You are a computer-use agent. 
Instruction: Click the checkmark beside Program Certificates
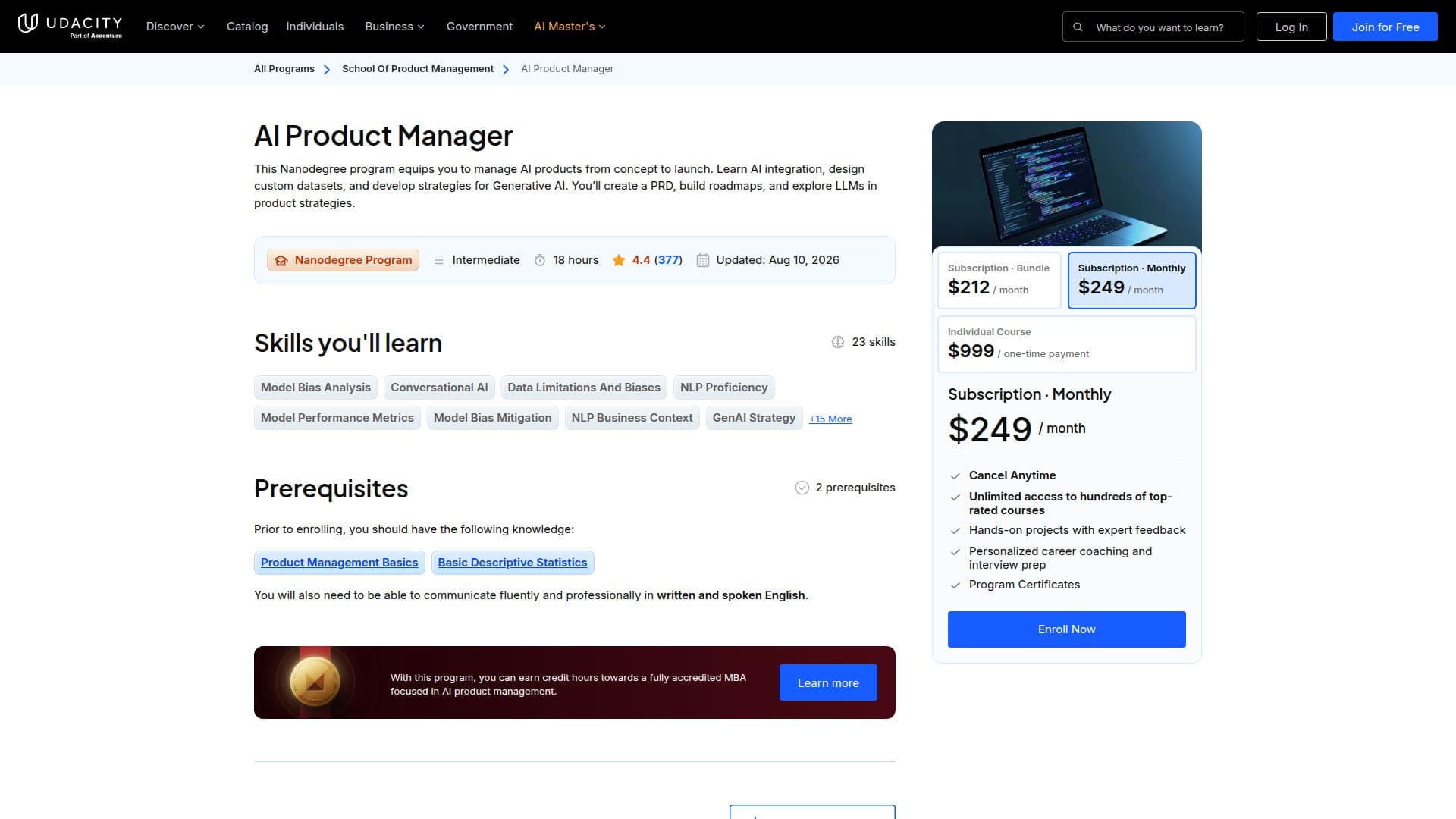click(955, 585)
